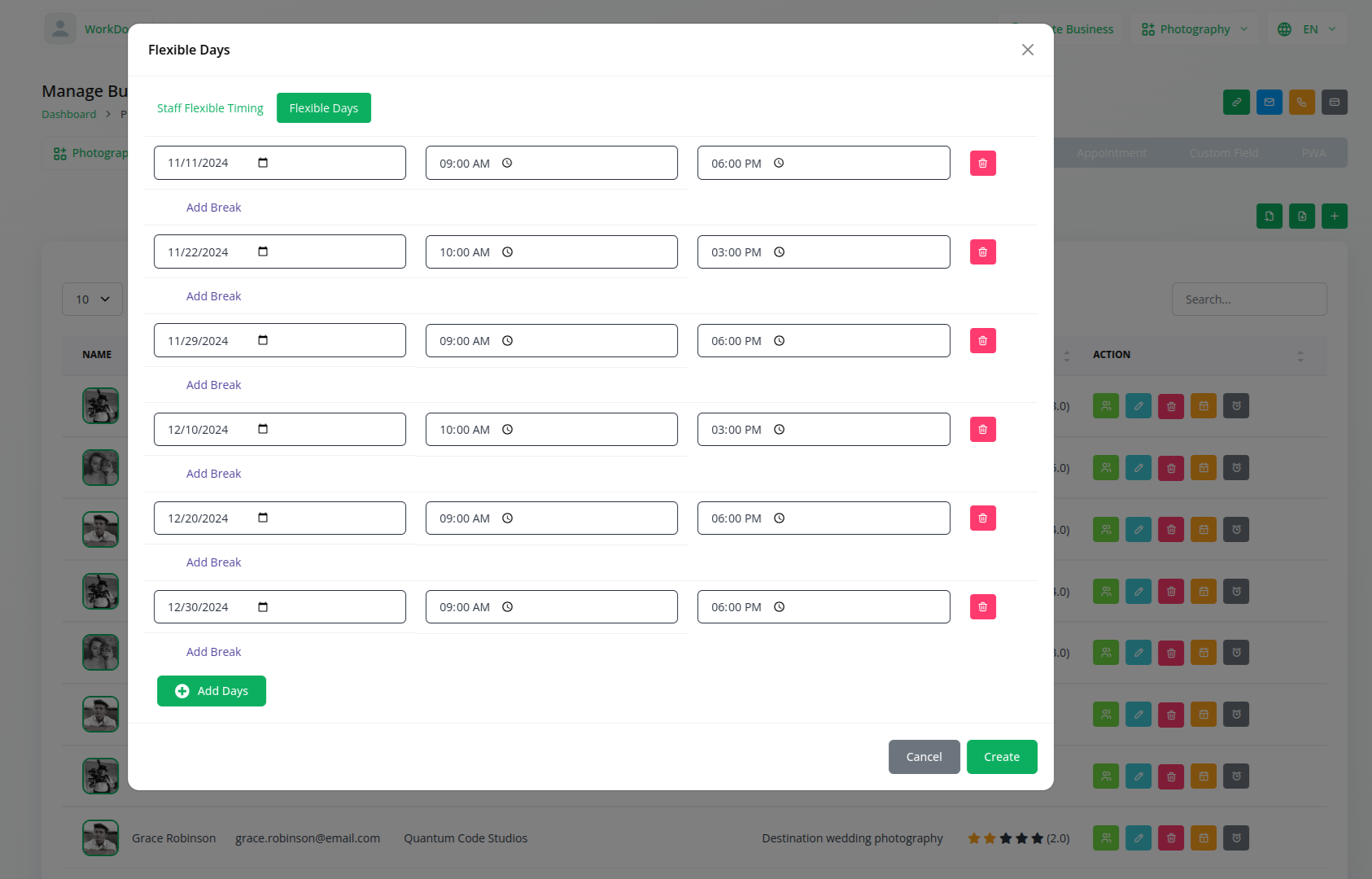Click the green import icon
Viewport: 1372px width, 879px height.
[x=1269, y=216]
